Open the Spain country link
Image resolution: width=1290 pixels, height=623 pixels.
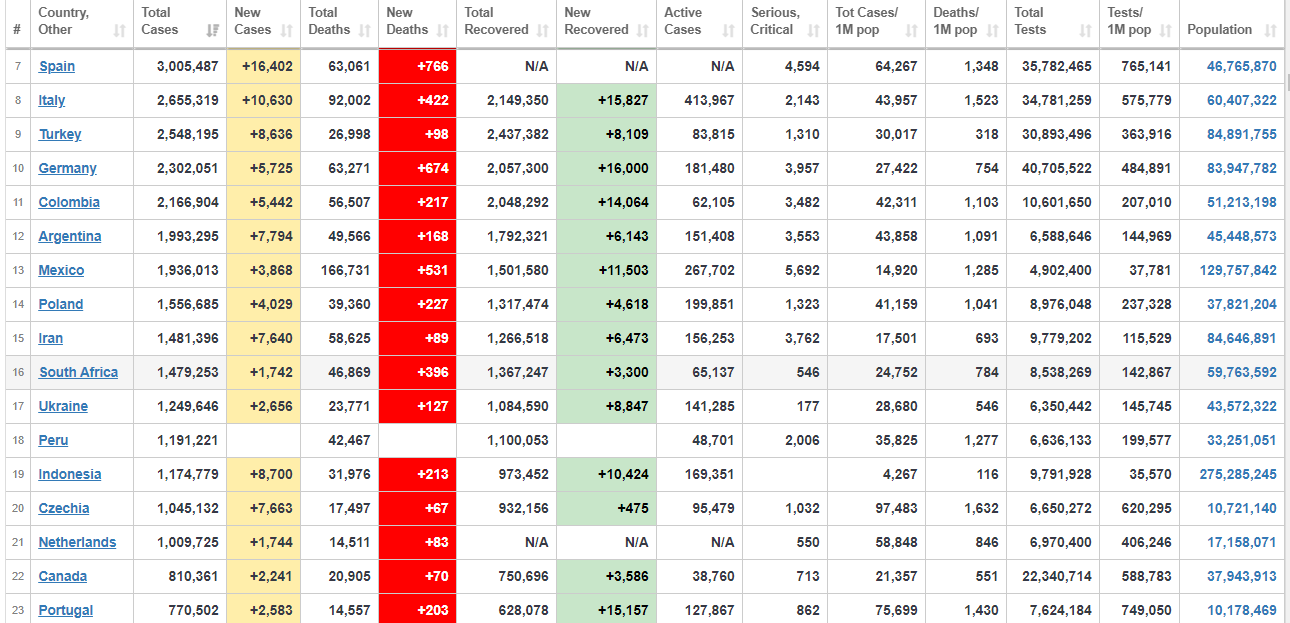click(x=57, y=66)
